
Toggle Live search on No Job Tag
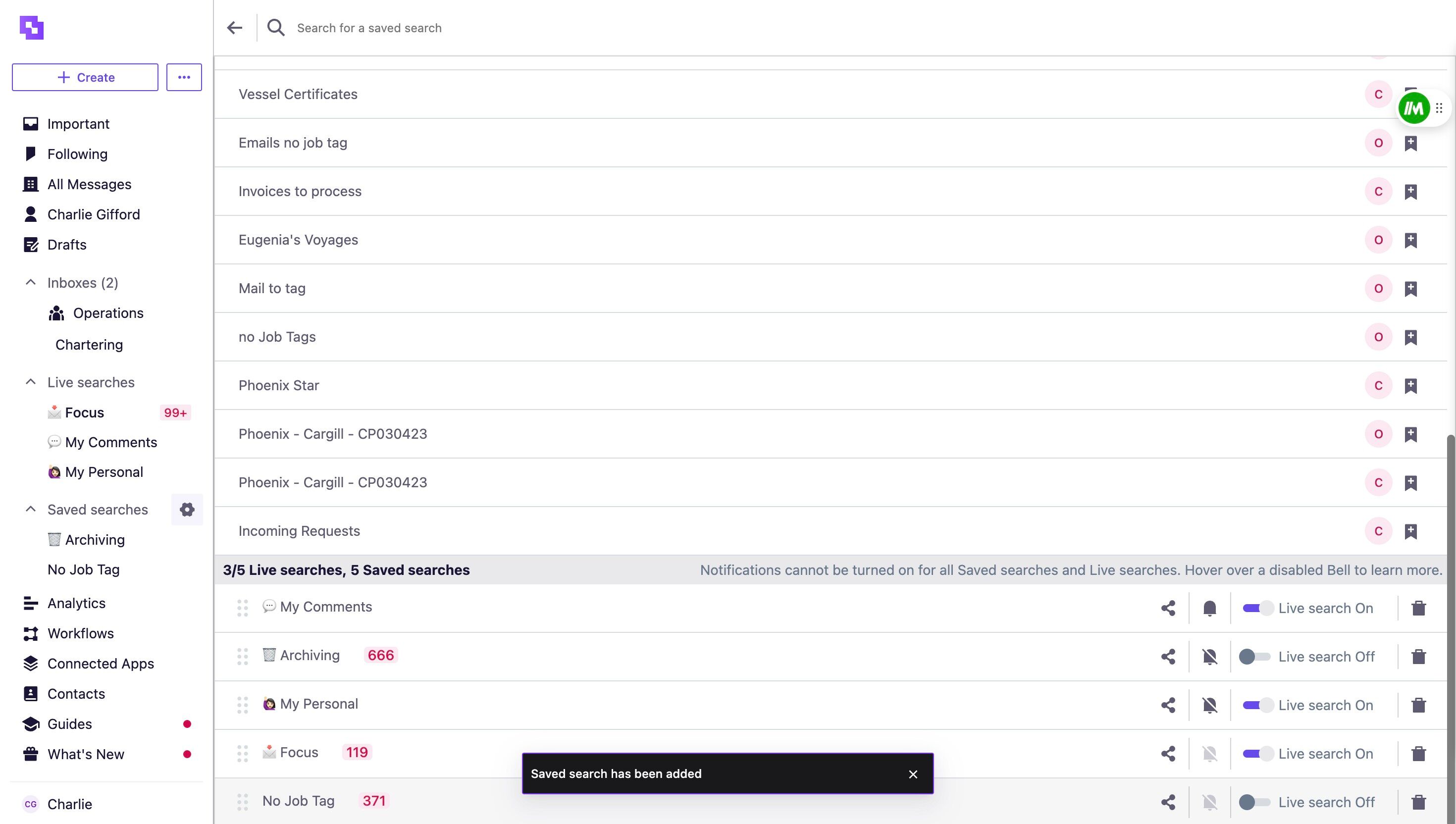tap(1254, 802)
